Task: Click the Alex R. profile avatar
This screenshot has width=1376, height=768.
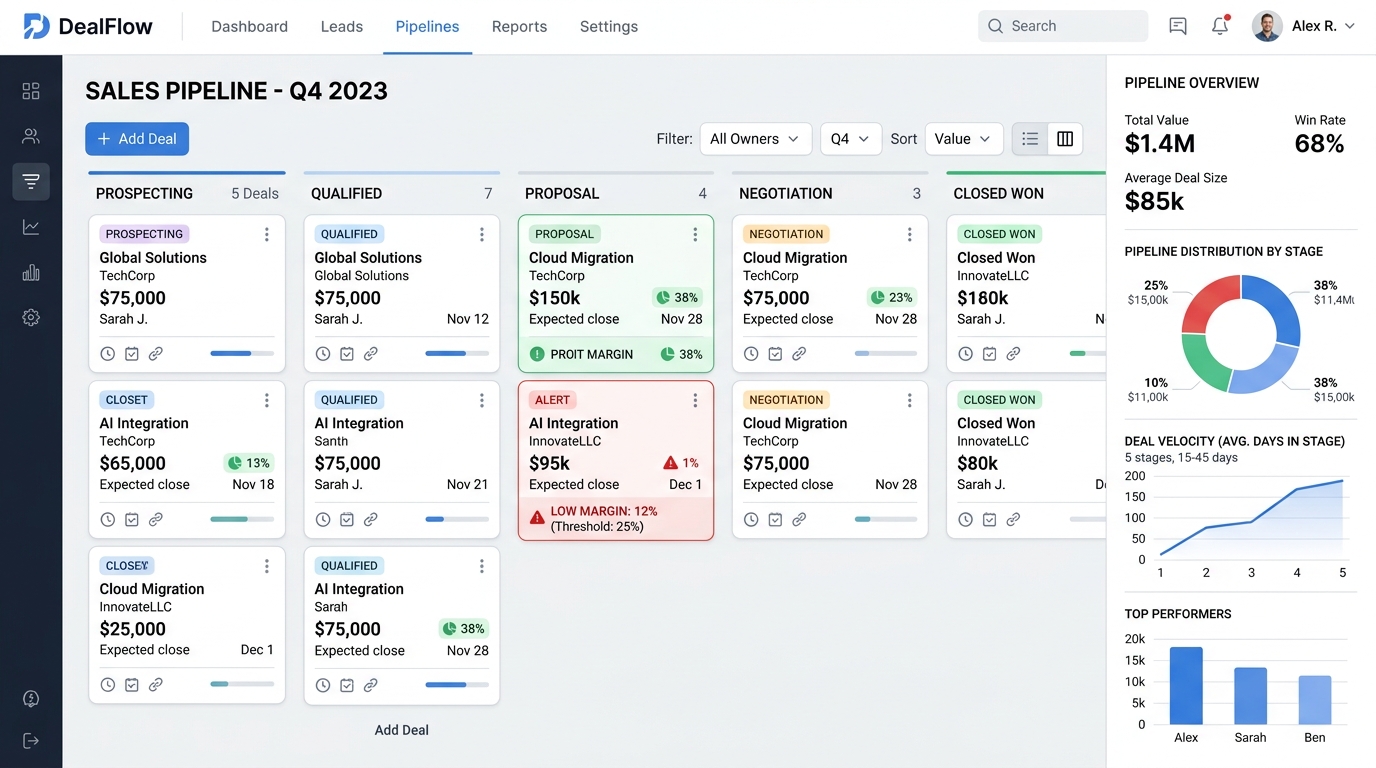Action: (1267, 26)
